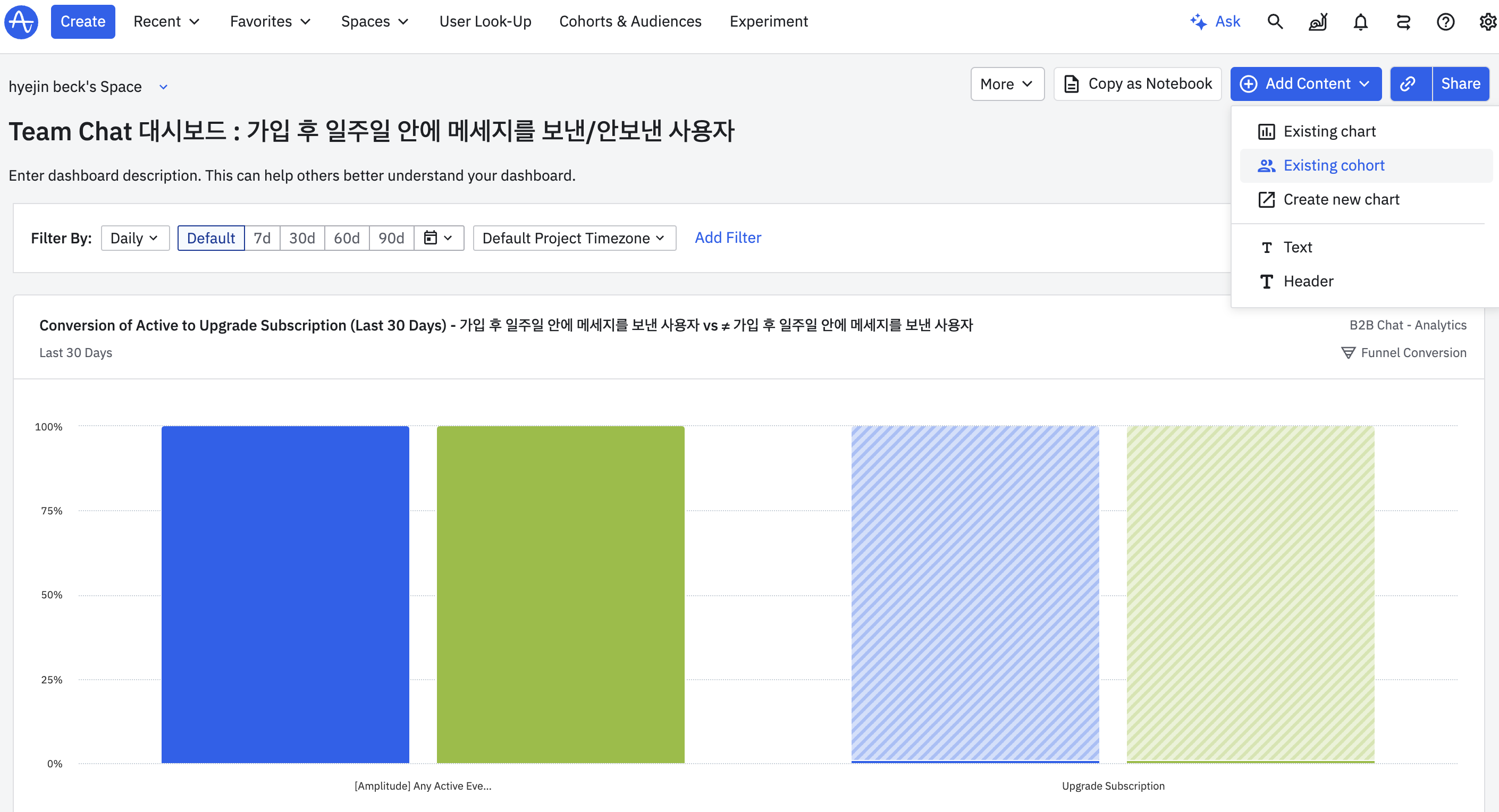The width and height of the screenshot is (1499, 812).
Task: Open the notifications bell icon
Action: pyautogui.click(x=1360, y=22)
